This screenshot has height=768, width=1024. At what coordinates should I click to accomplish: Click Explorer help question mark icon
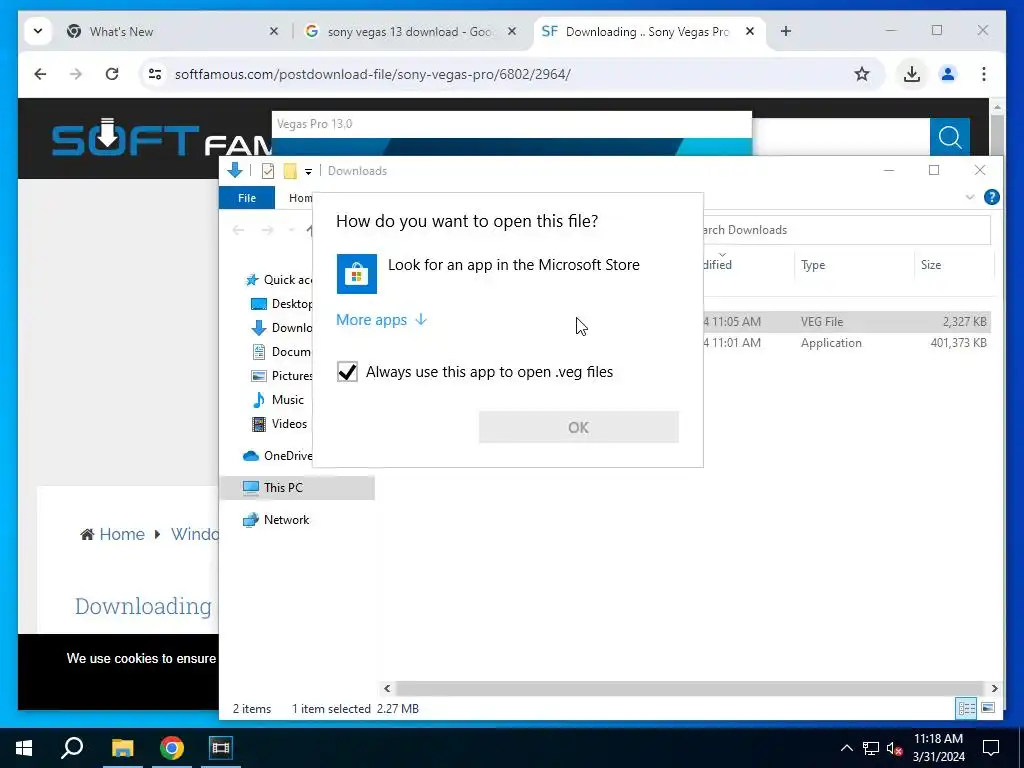tap(991, 197)
